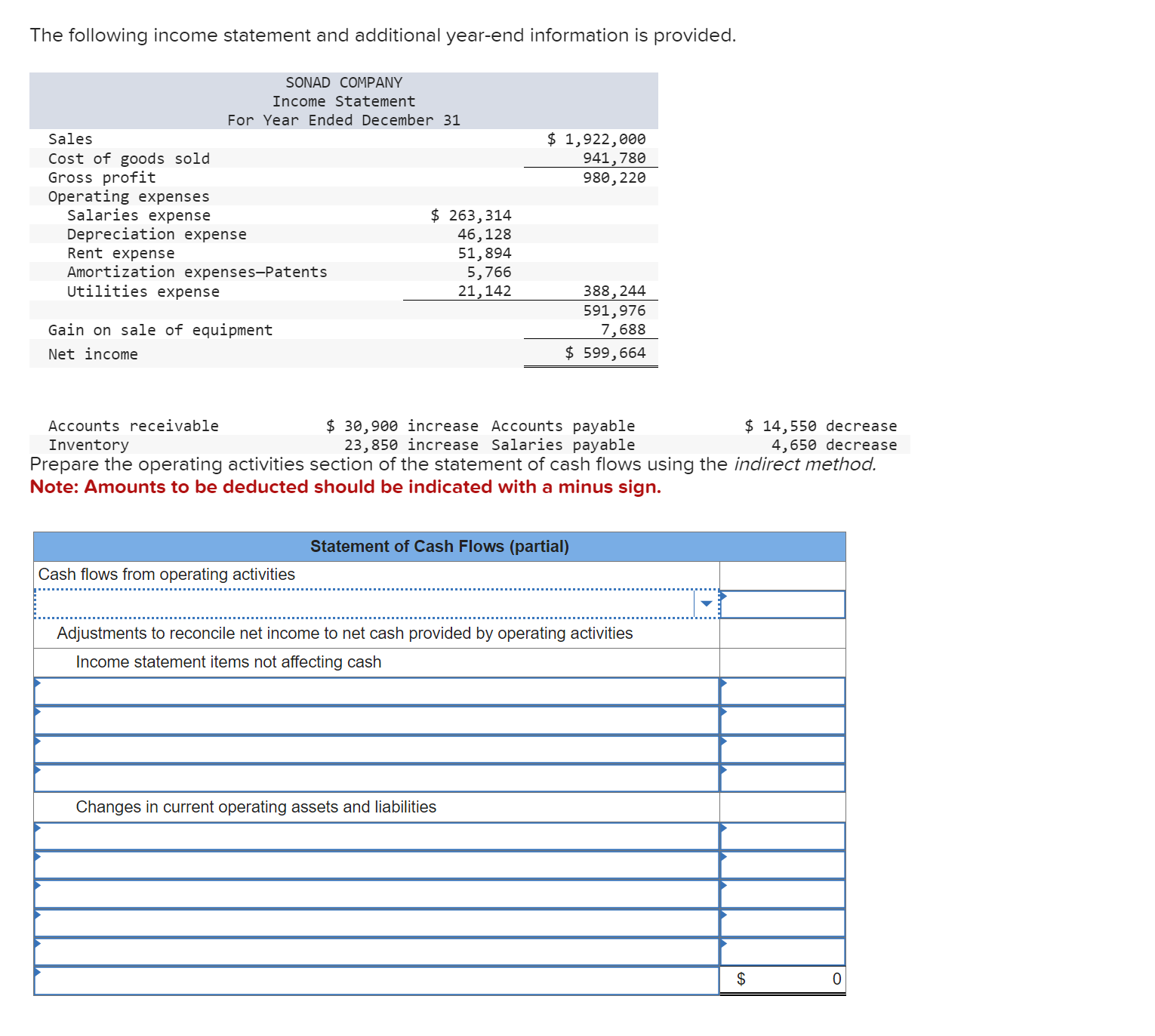
Task: Click Salaries payable 4,650 decrease
Action: (x=834, y=445)
